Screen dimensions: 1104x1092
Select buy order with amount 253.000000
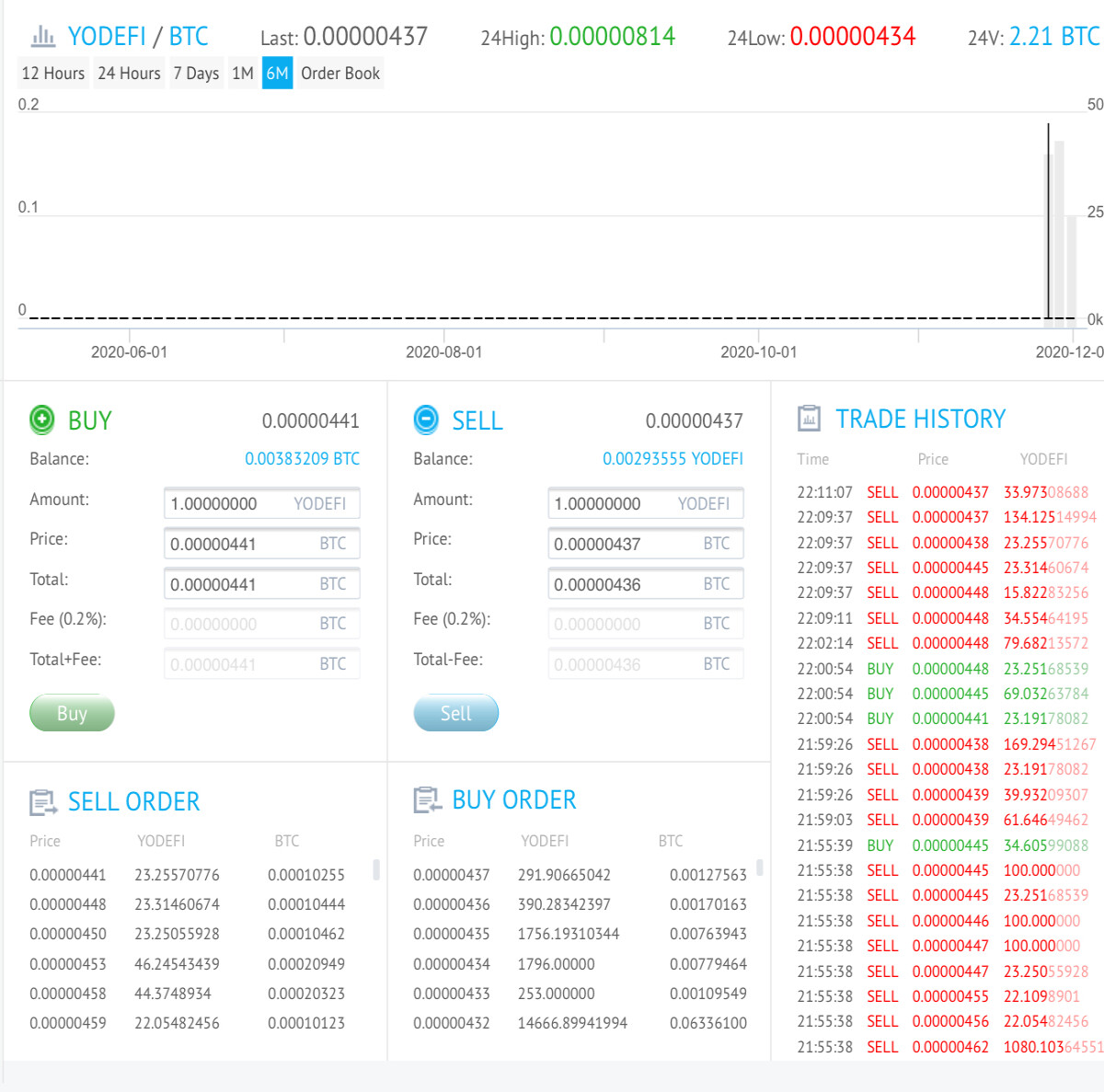click(580, 994)
